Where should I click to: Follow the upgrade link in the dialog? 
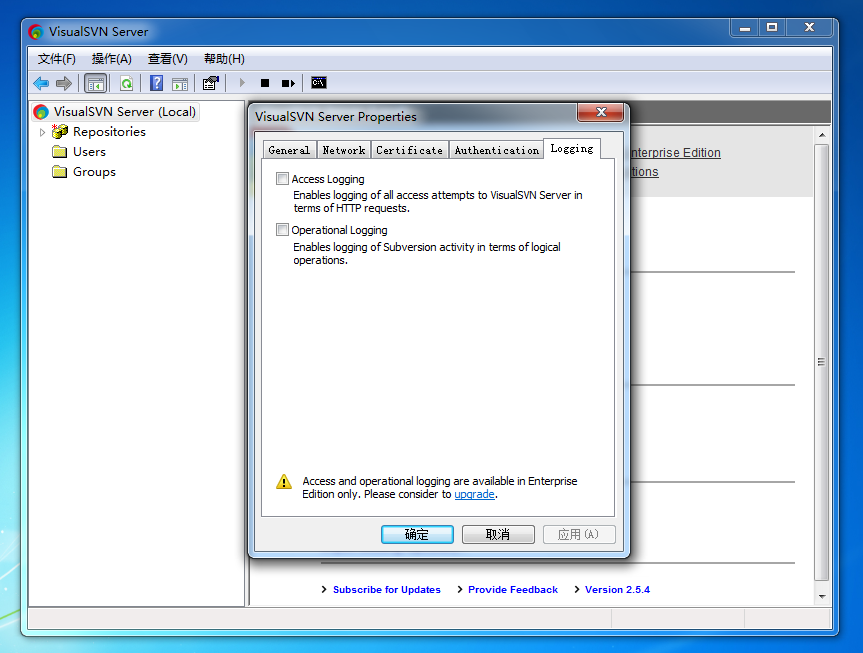(474, 494)
